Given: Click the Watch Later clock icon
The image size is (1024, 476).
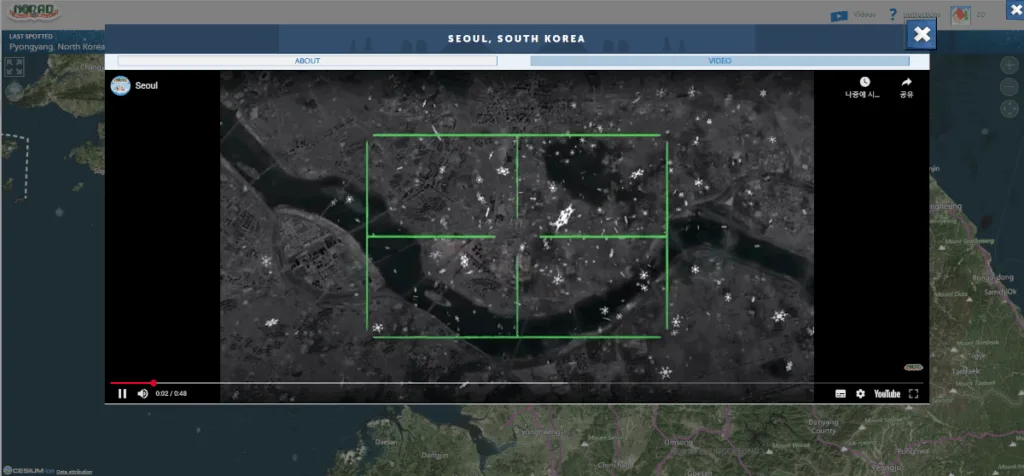Looking at the screenshot, I should click(864, 83).
